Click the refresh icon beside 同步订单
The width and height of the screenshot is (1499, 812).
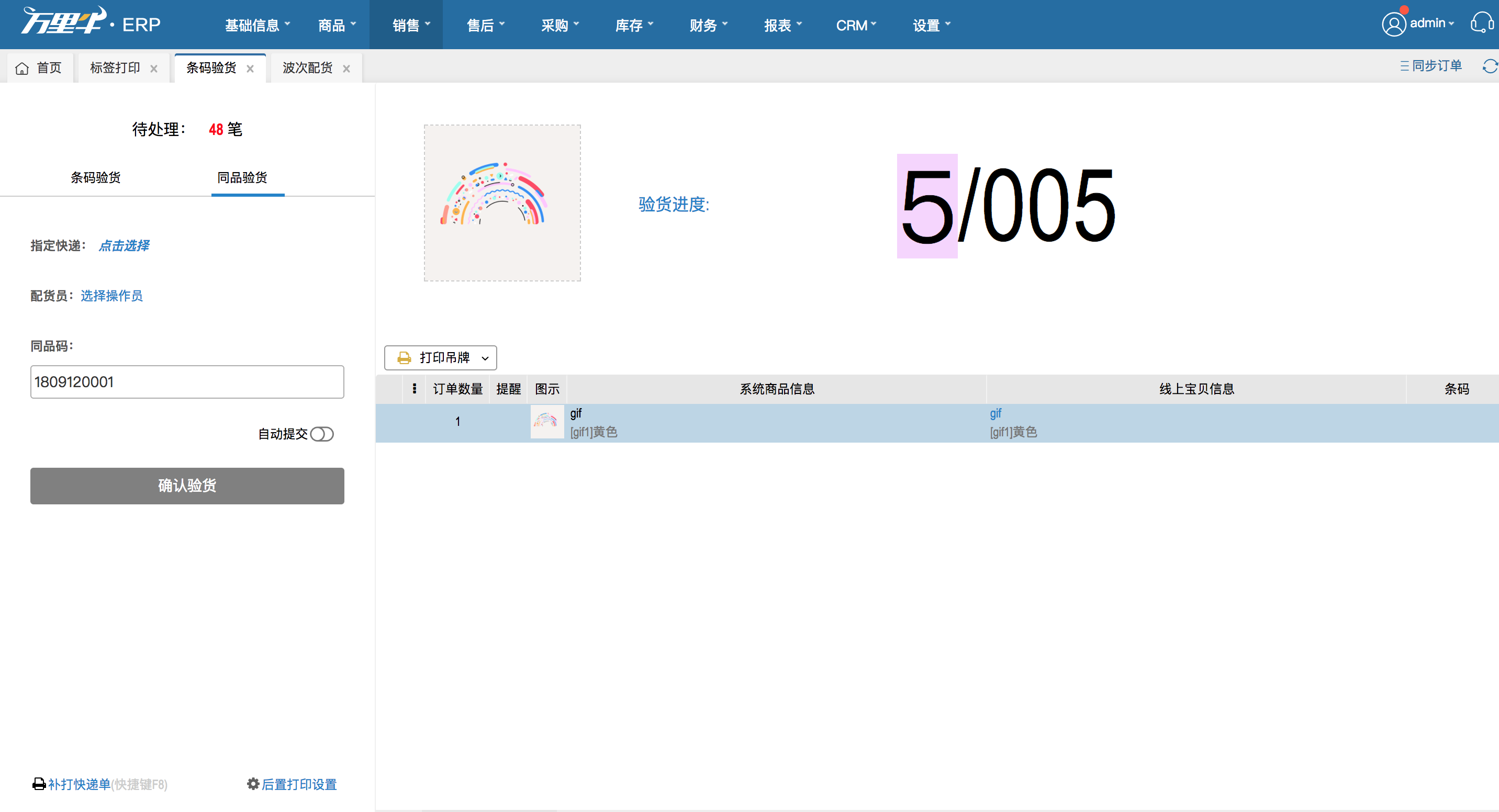click(x=1490, y=66)
